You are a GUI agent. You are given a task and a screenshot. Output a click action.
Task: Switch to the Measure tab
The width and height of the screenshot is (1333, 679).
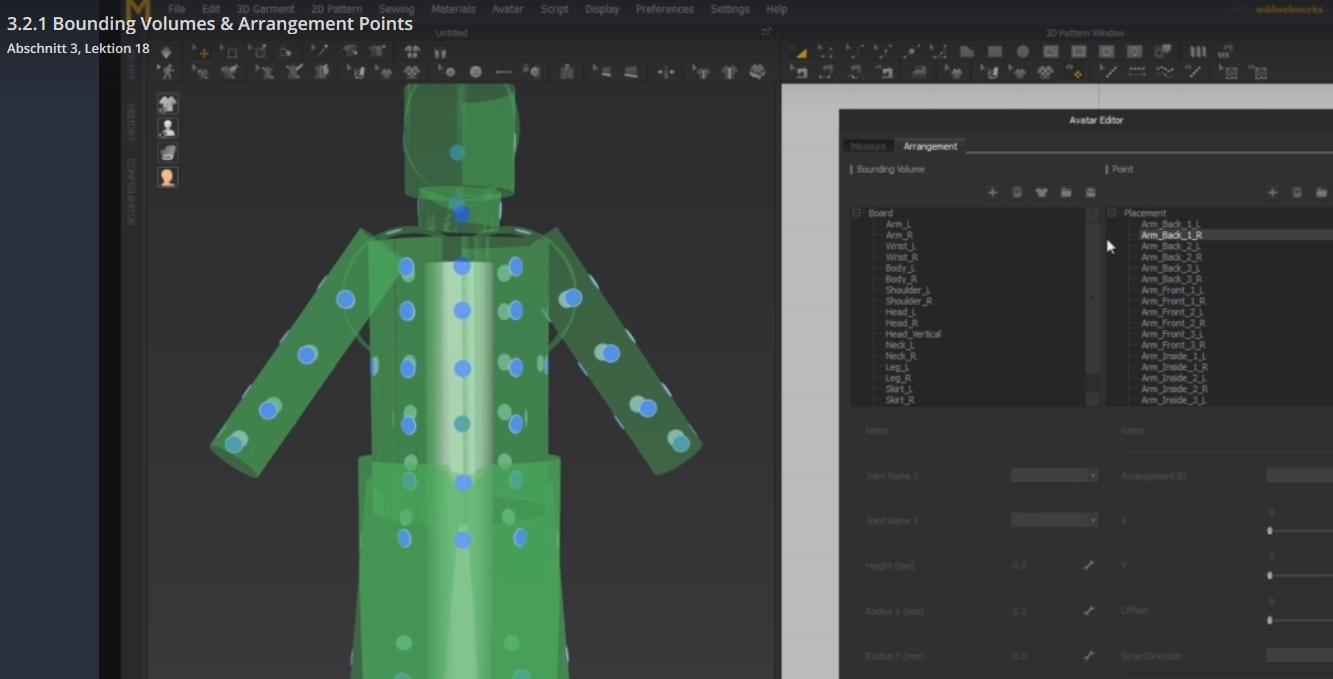[868, 147]
